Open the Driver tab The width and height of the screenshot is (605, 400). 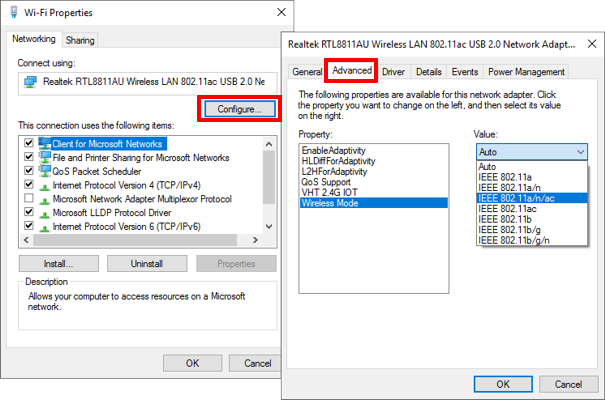[393, 72]
